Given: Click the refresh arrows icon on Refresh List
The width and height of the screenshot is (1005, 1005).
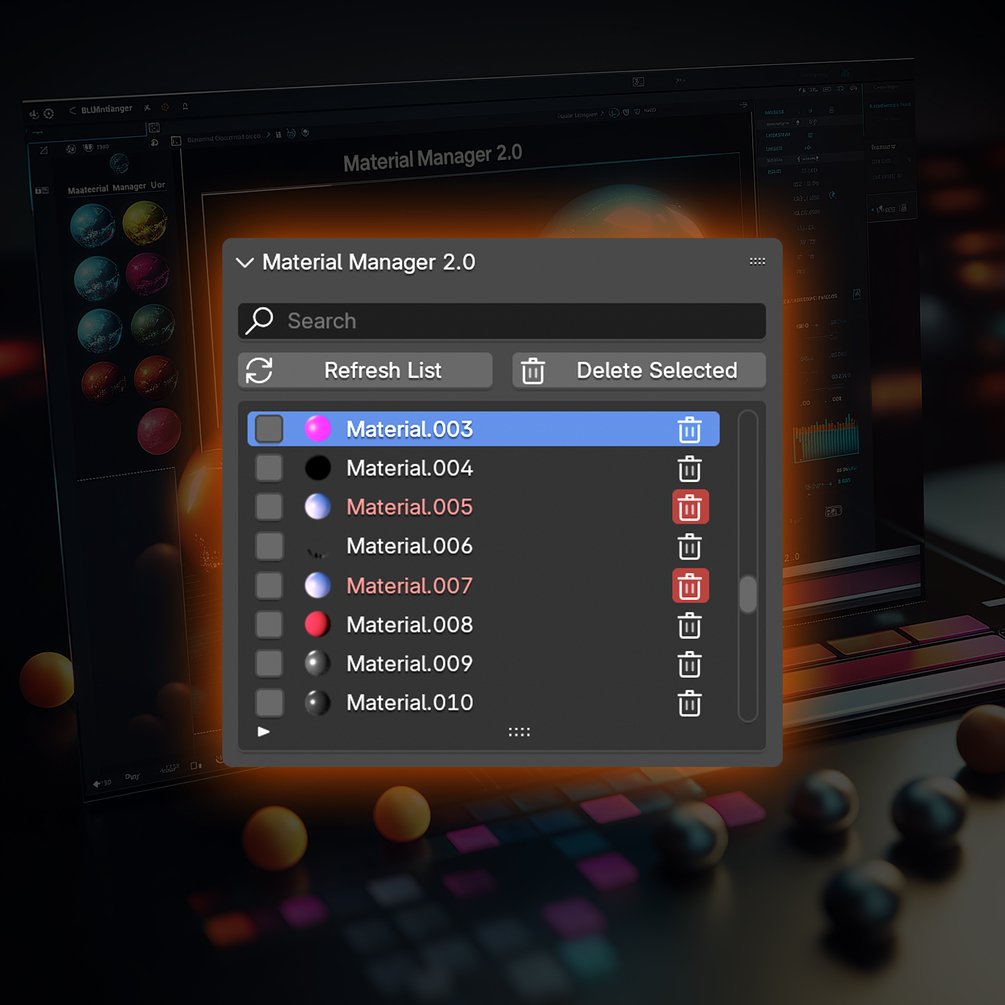Looking at the screenshot, I should tap(259, 370).
